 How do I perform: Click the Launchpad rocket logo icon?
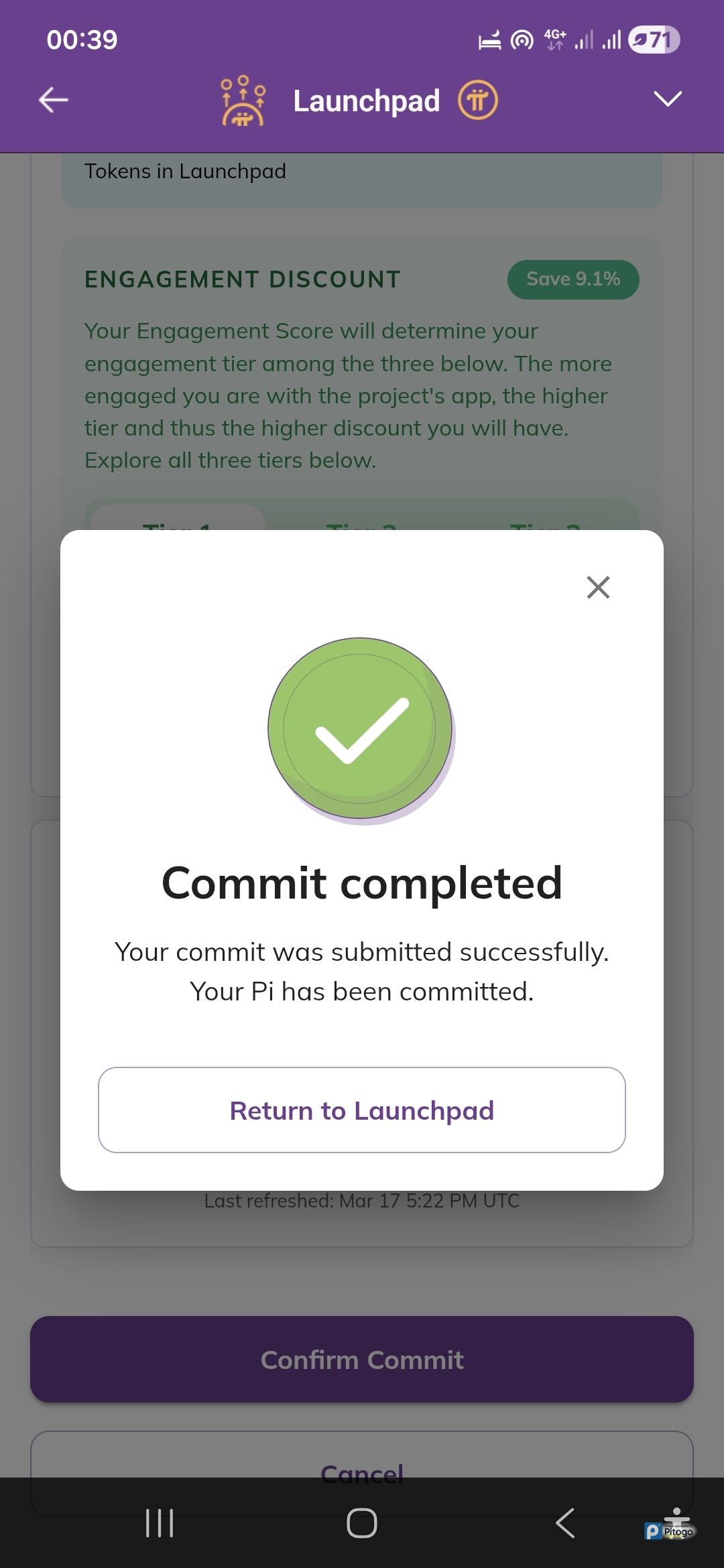[243, 101]
